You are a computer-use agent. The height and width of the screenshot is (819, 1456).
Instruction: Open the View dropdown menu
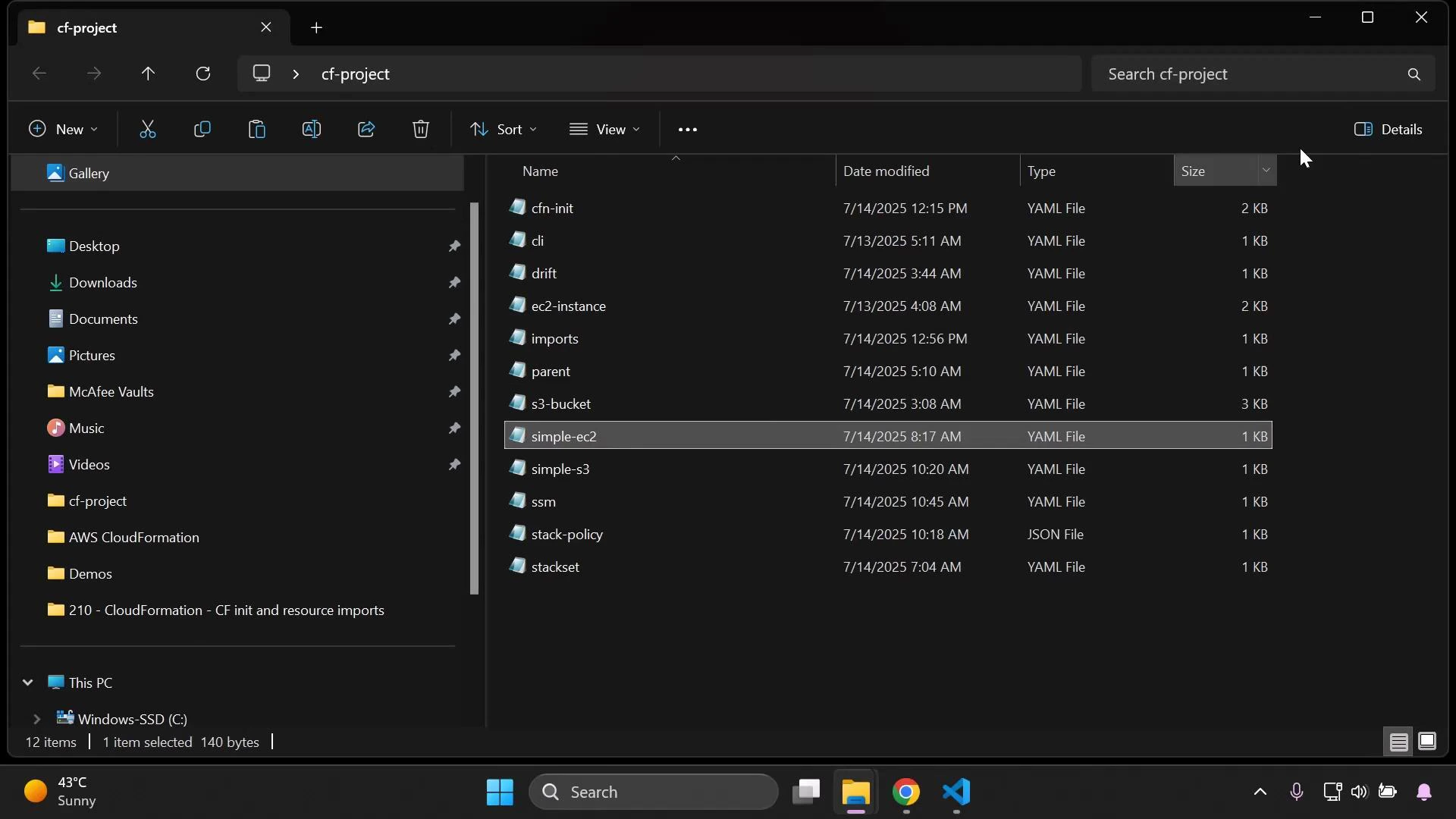pyautogui.click(x=604, y=129)
